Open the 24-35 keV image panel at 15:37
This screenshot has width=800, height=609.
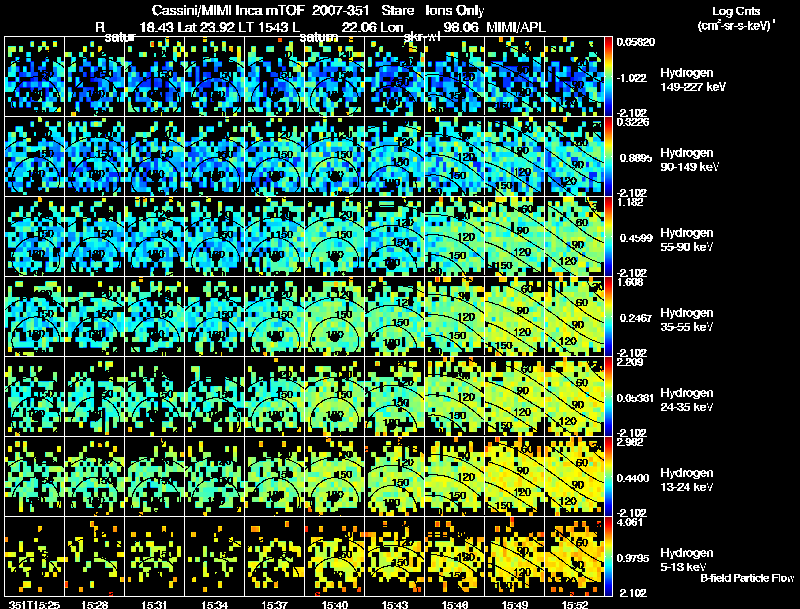point(274,397)
